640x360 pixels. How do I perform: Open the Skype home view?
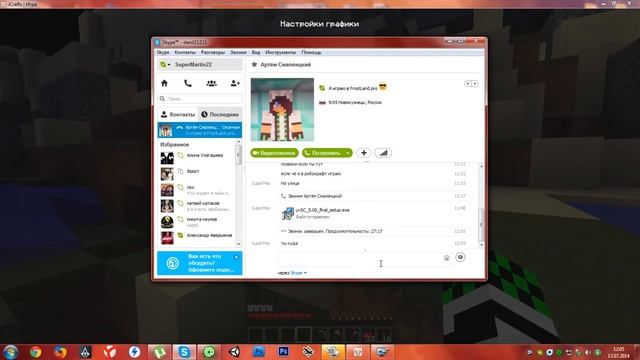coord(164,83)
